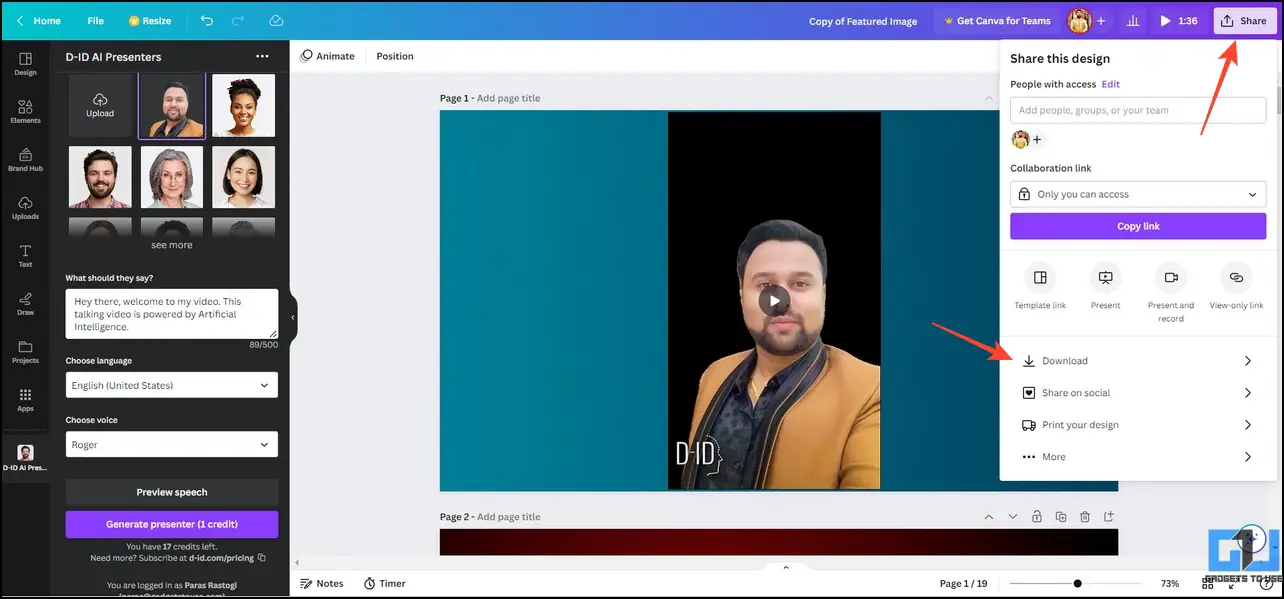Click the cloud save status icon

[x=276, y=20]
